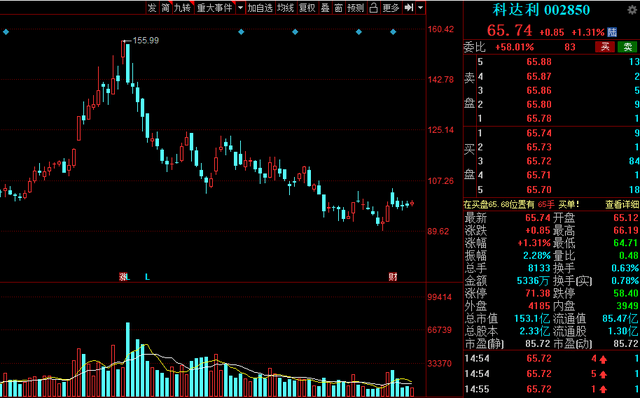Click the unlock padlock icon
This screenshot has width=640, height=398.
tap(373, 8)
